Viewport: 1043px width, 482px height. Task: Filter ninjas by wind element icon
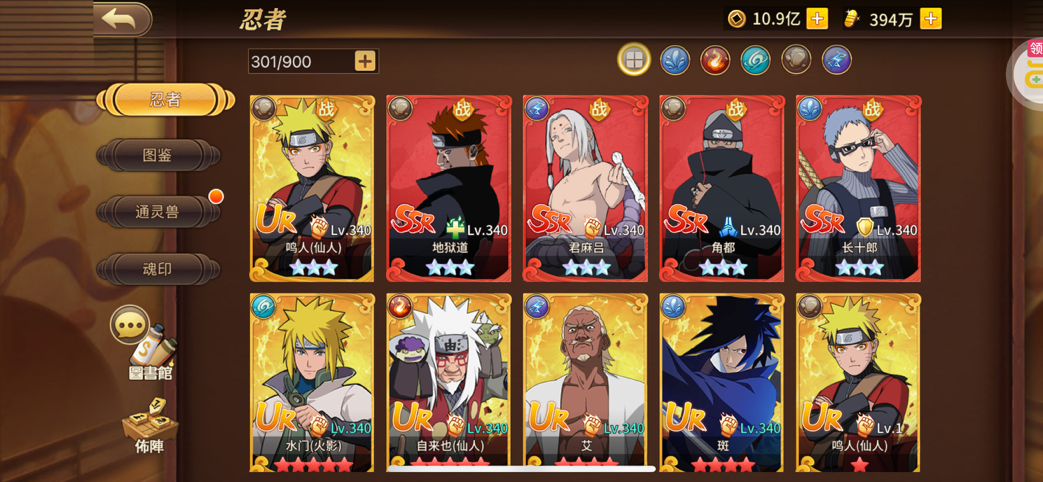(x=756, y=60)
